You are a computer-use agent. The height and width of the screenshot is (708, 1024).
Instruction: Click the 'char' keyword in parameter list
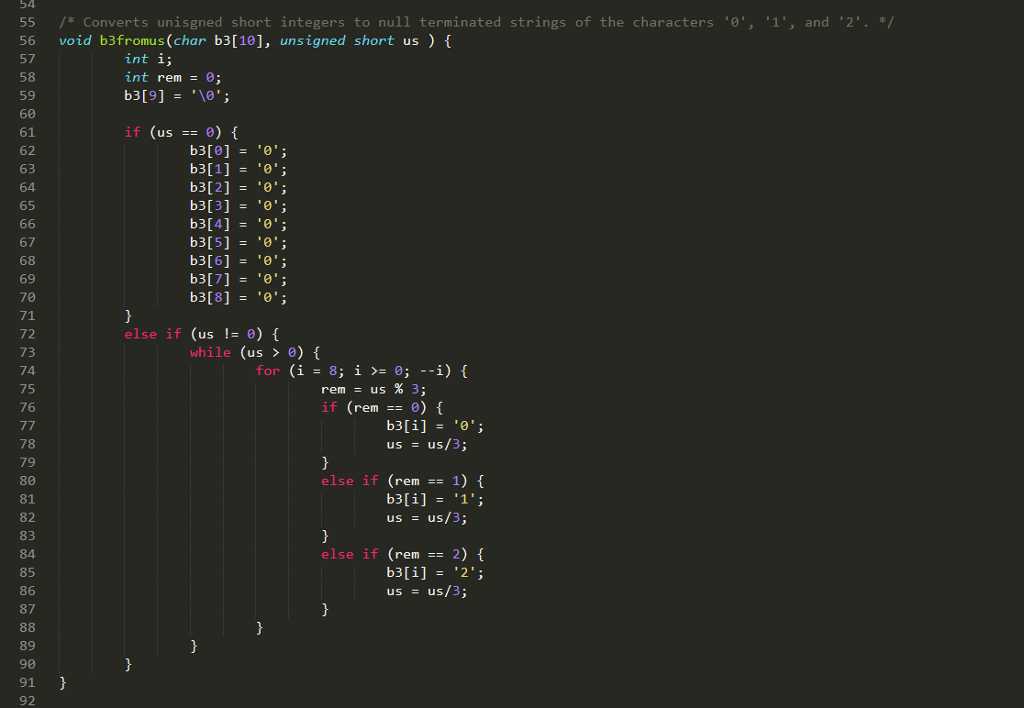189,40
